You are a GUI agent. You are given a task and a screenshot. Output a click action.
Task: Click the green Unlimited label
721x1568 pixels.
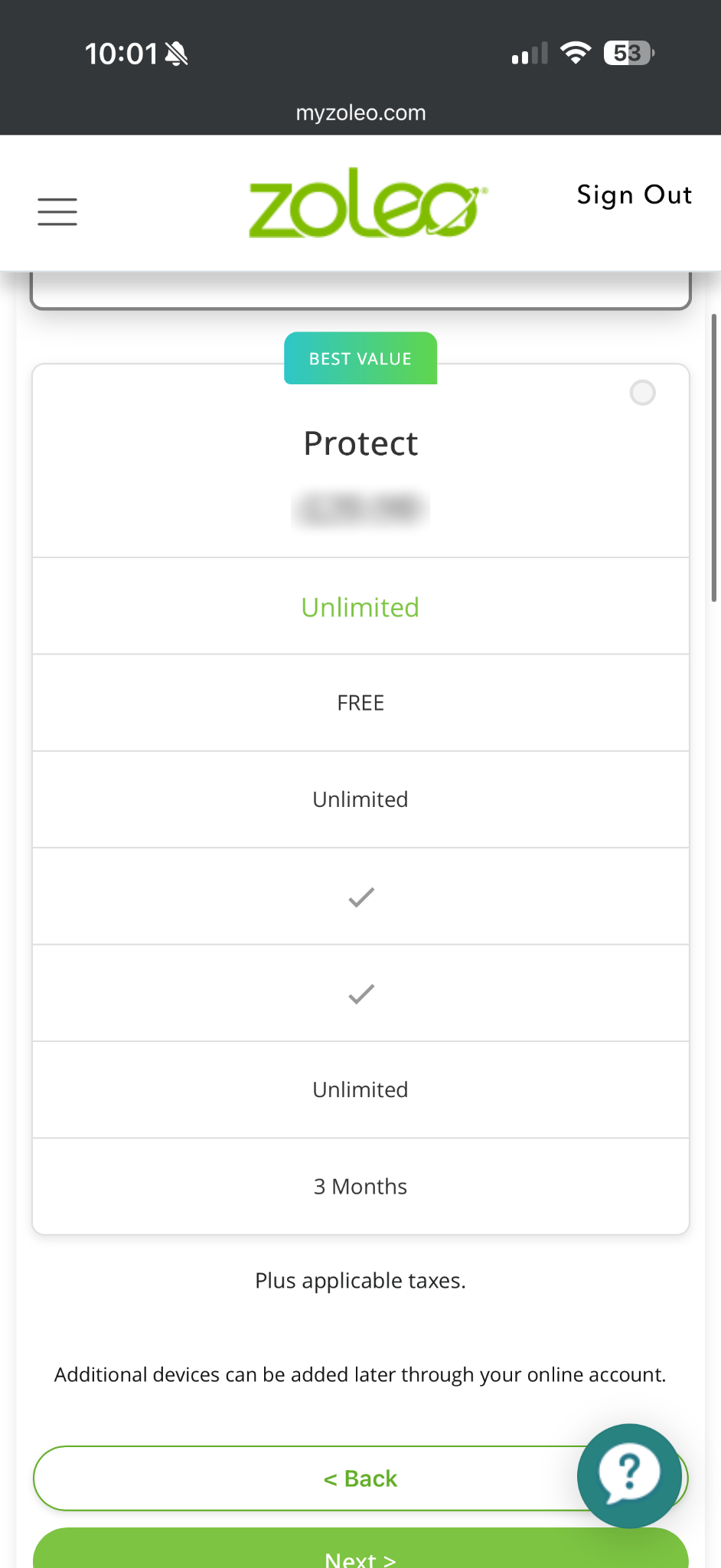(360, 607)
